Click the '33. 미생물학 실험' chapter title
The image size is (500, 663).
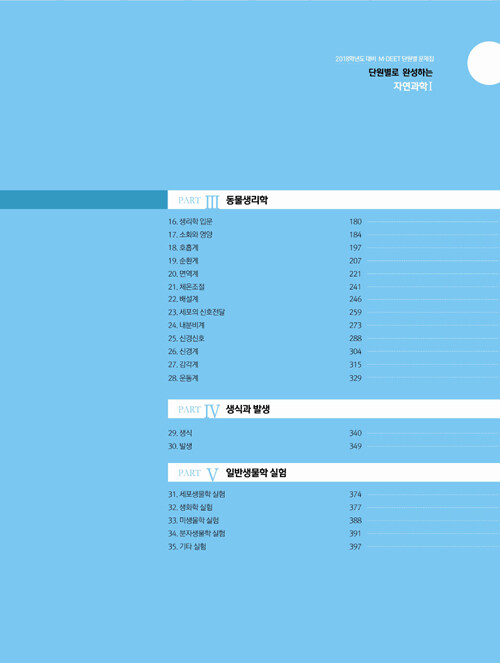coord(194,521)
